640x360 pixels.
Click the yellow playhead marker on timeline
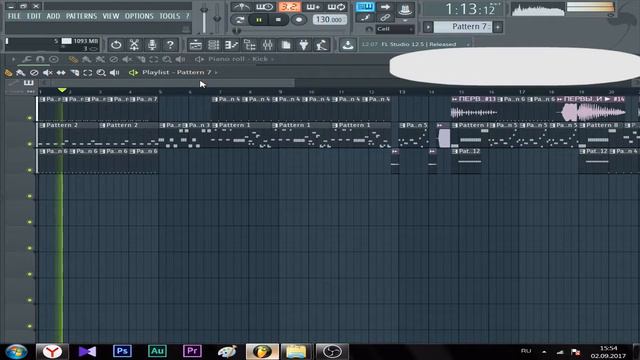tap(62, 90)
